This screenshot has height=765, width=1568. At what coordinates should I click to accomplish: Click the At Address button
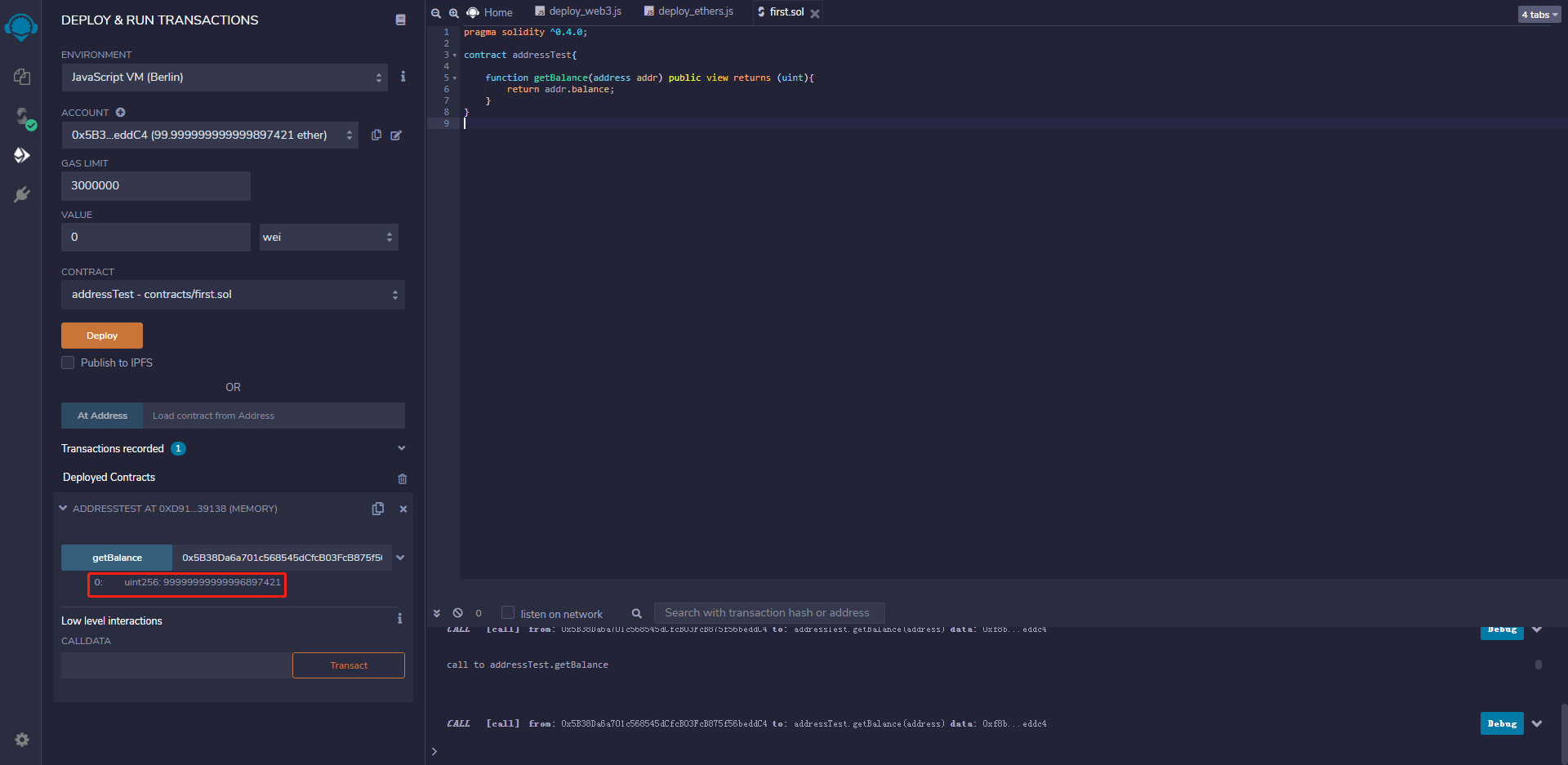point(102,416)
